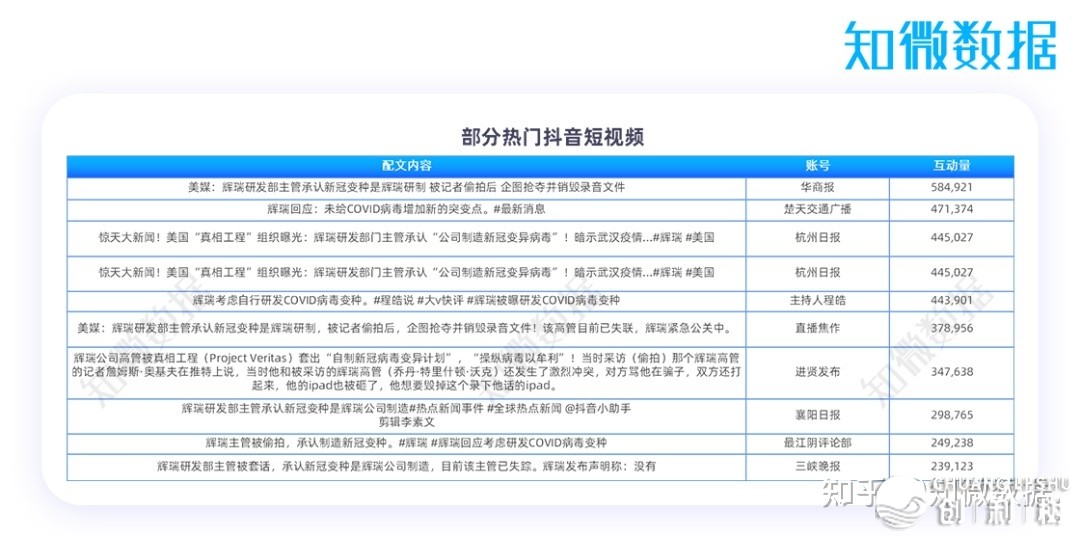Select the interaction value 249,238
This screenshot has height=537, width=1080.
pos(951,443)
